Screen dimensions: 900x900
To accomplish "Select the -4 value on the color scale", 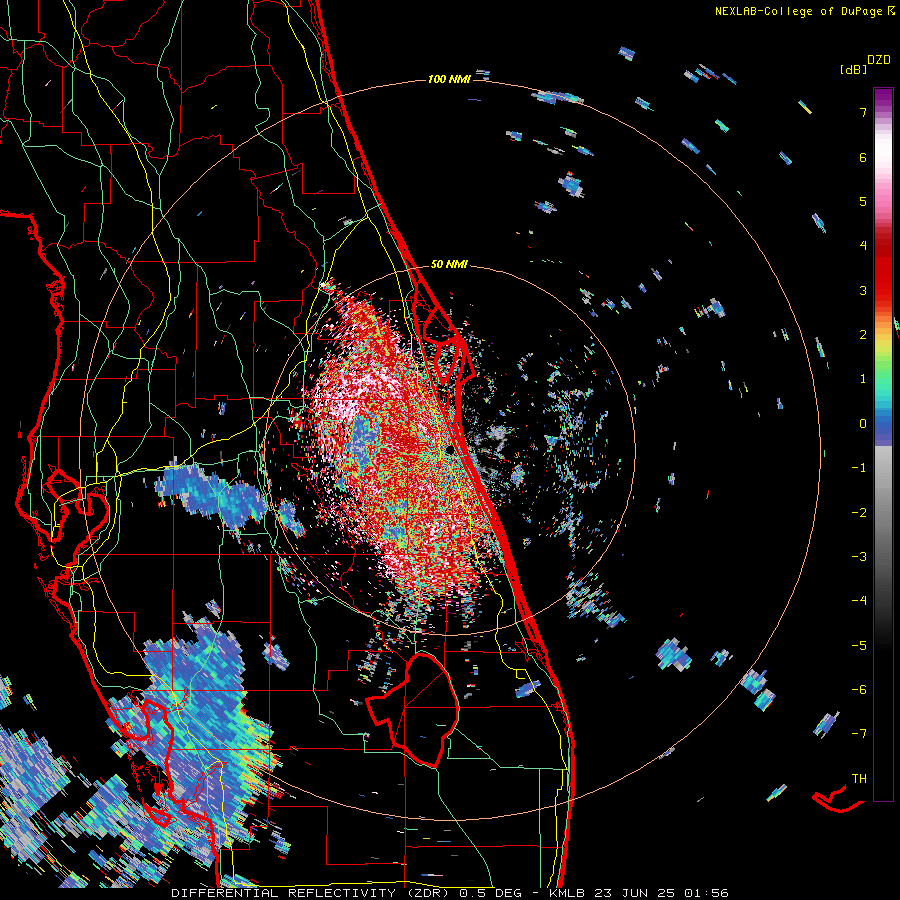I will 859,601.
